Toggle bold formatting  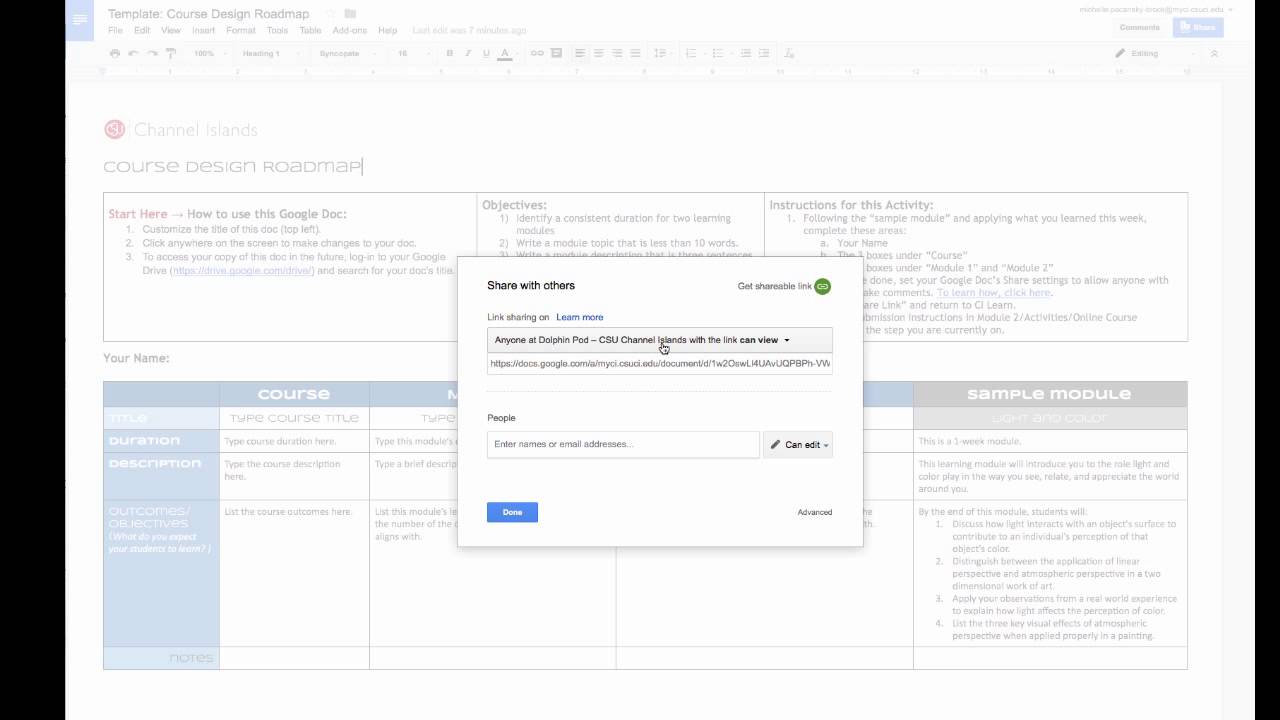450,53
